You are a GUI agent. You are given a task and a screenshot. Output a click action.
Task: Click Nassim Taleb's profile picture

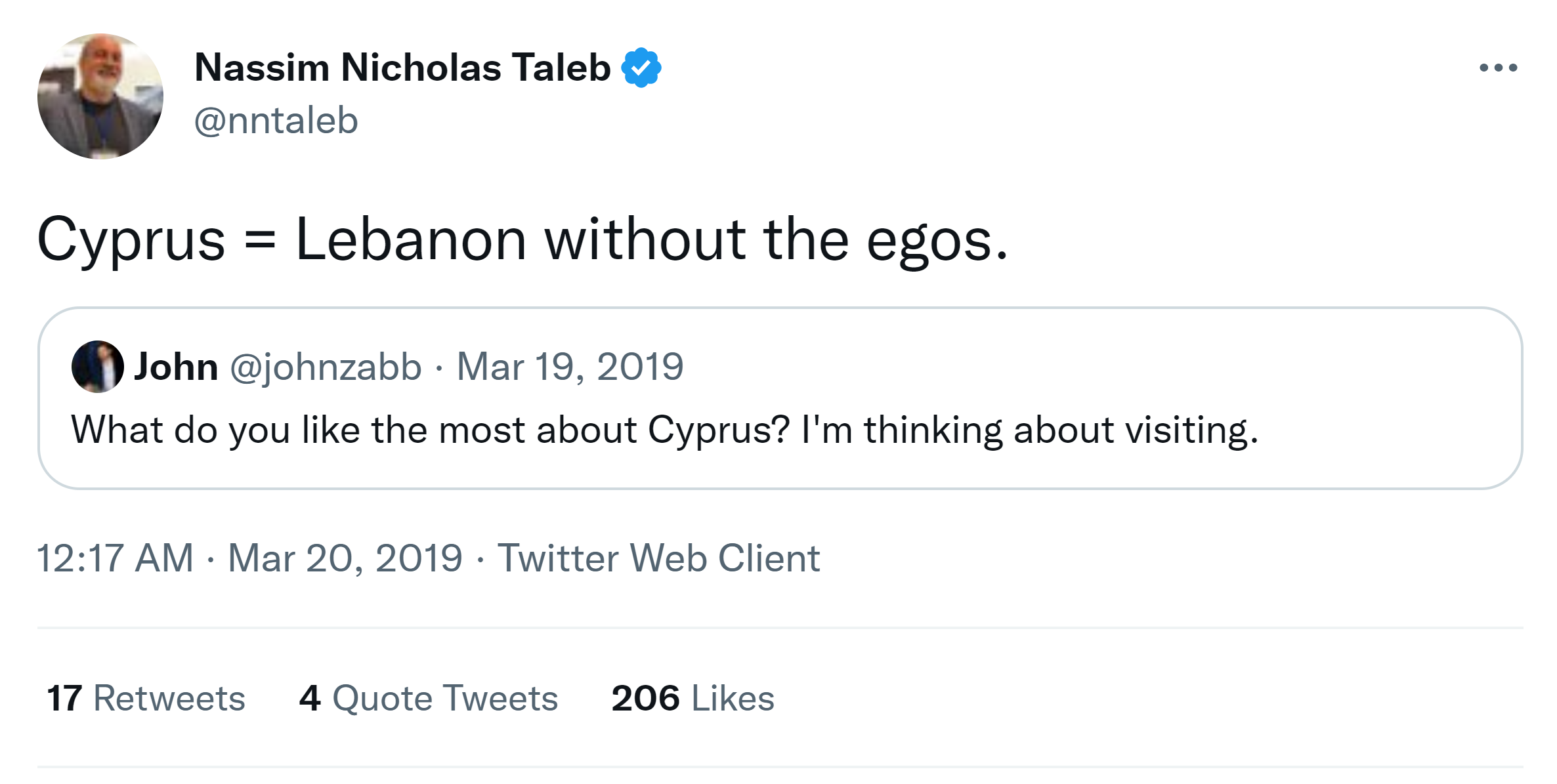(x=100, y=96)
